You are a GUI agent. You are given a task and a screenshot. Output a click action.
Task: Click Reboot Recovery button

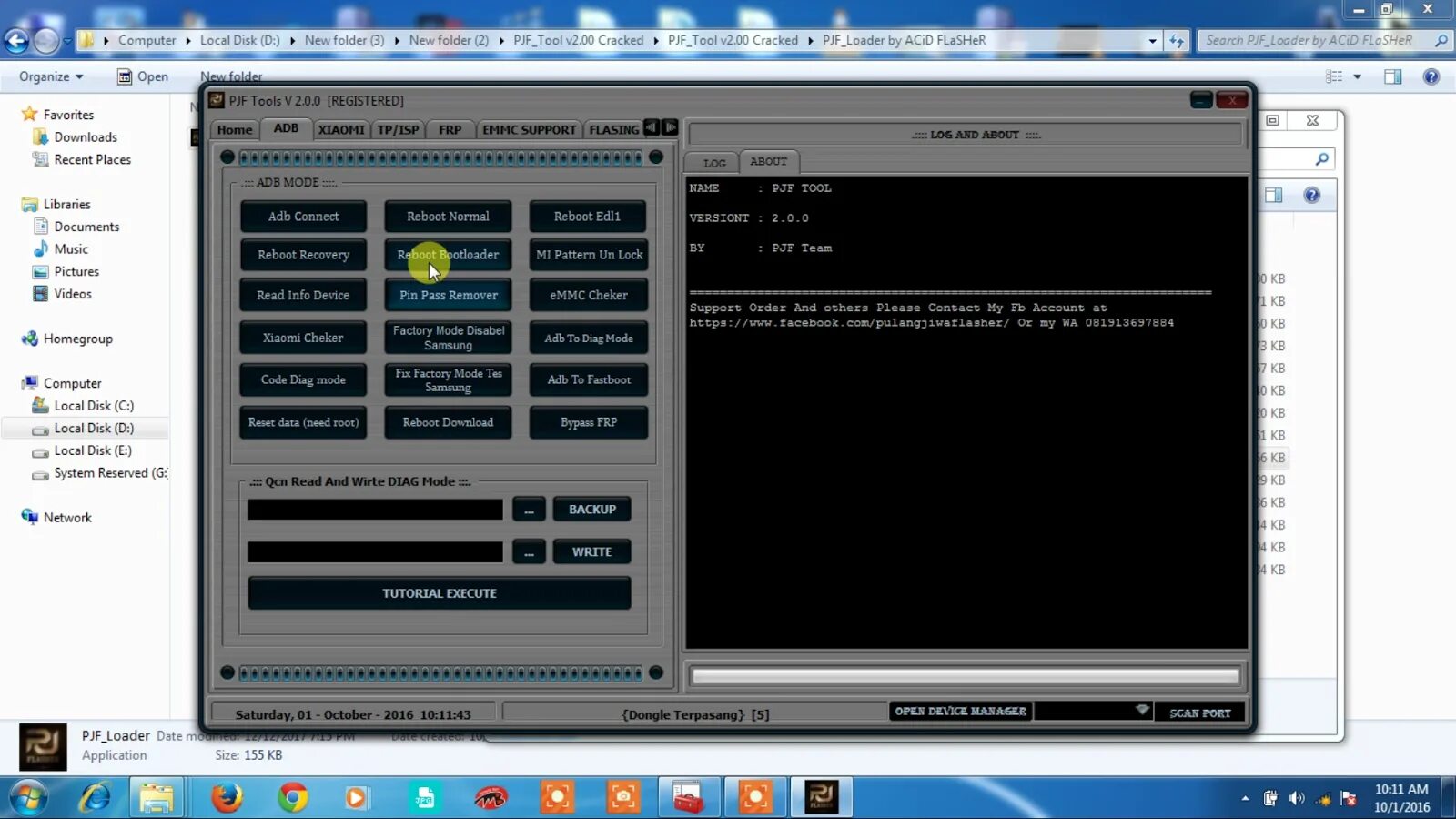(303, 255)
